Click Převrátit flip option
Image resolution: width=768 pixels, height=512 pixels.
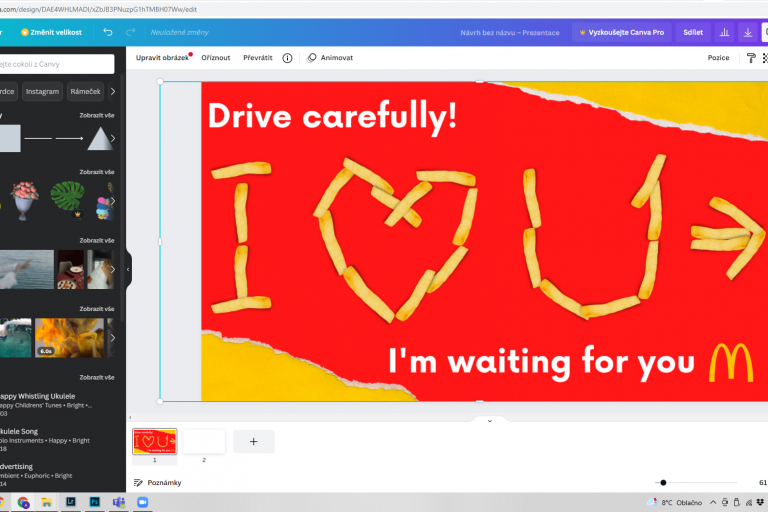(258, 58)
